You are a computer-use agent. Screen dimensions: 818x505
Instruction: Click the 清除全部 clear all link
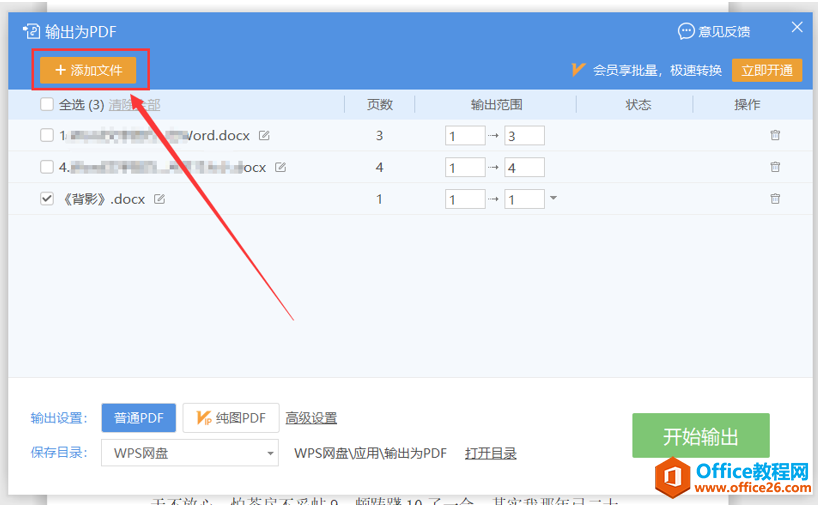135,105
